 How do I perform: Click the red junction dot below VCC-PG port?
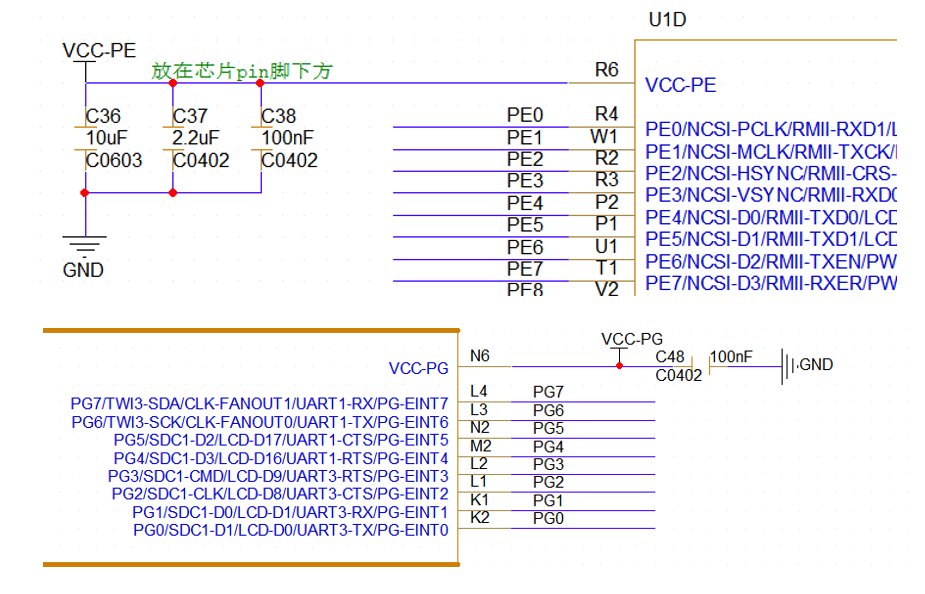[619, 366]
